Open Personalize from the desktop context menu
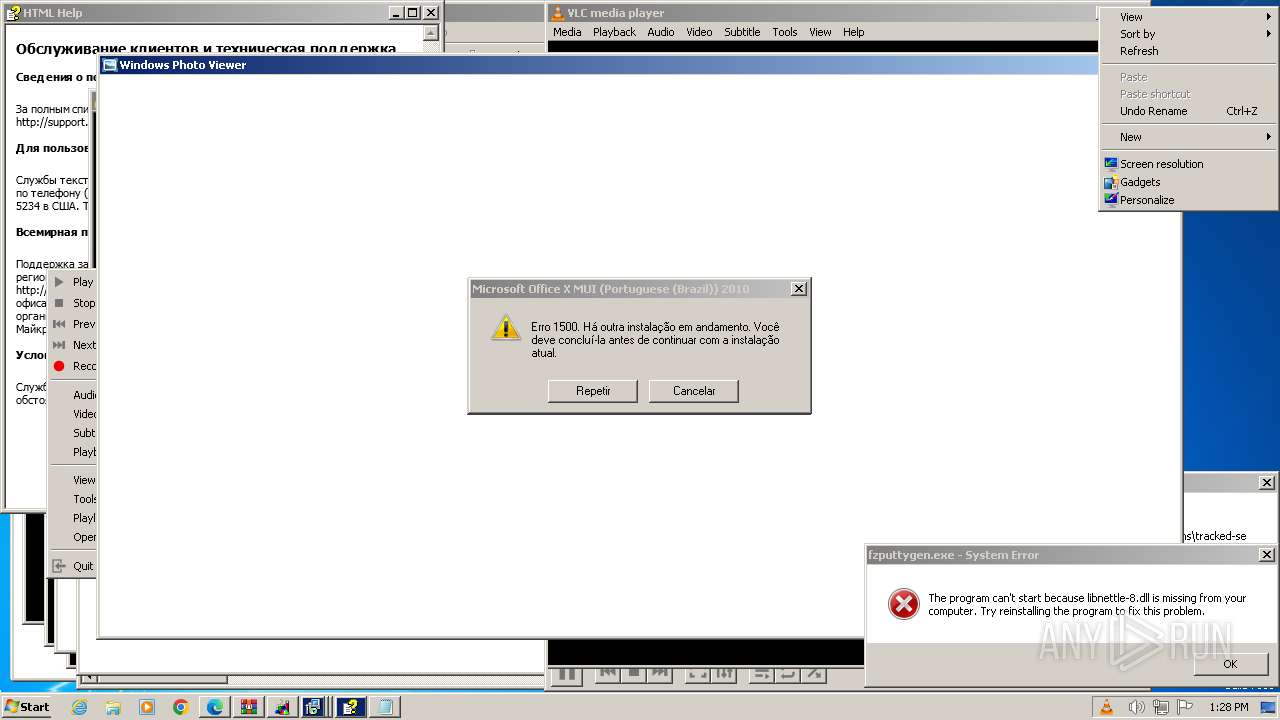1280x720 pixels. (1188, 200)
